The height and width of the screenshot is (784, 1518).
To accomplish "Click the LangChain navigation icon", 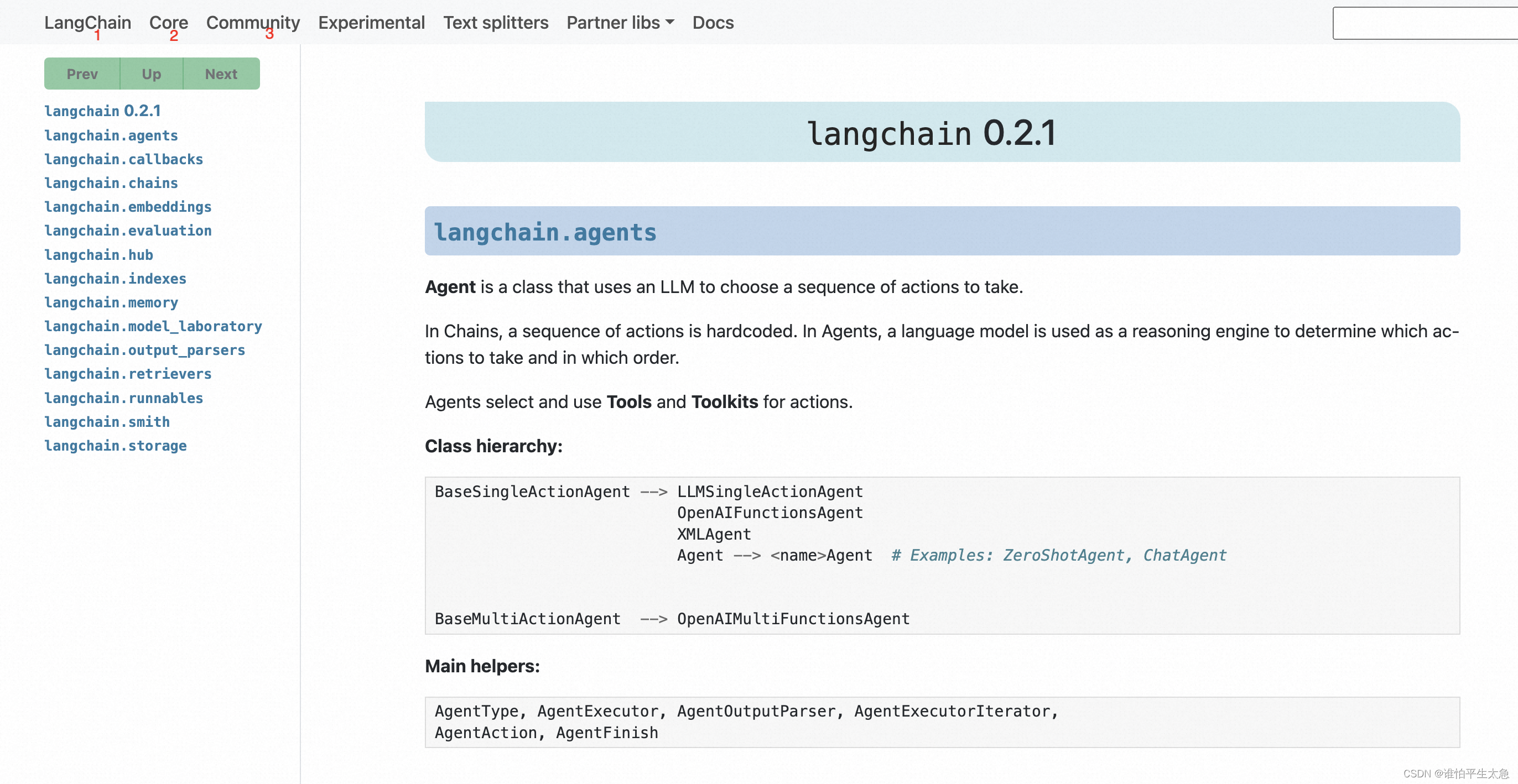I will [89, 22].
